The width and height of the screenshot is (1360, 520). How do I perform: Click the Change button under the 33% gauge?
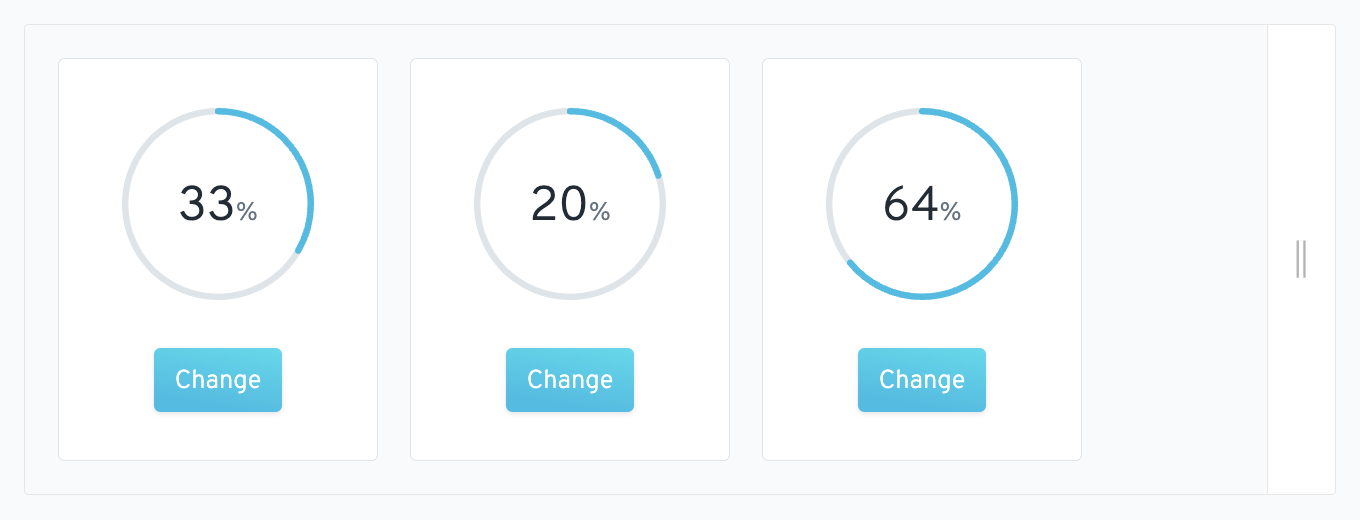pos(218,380)
